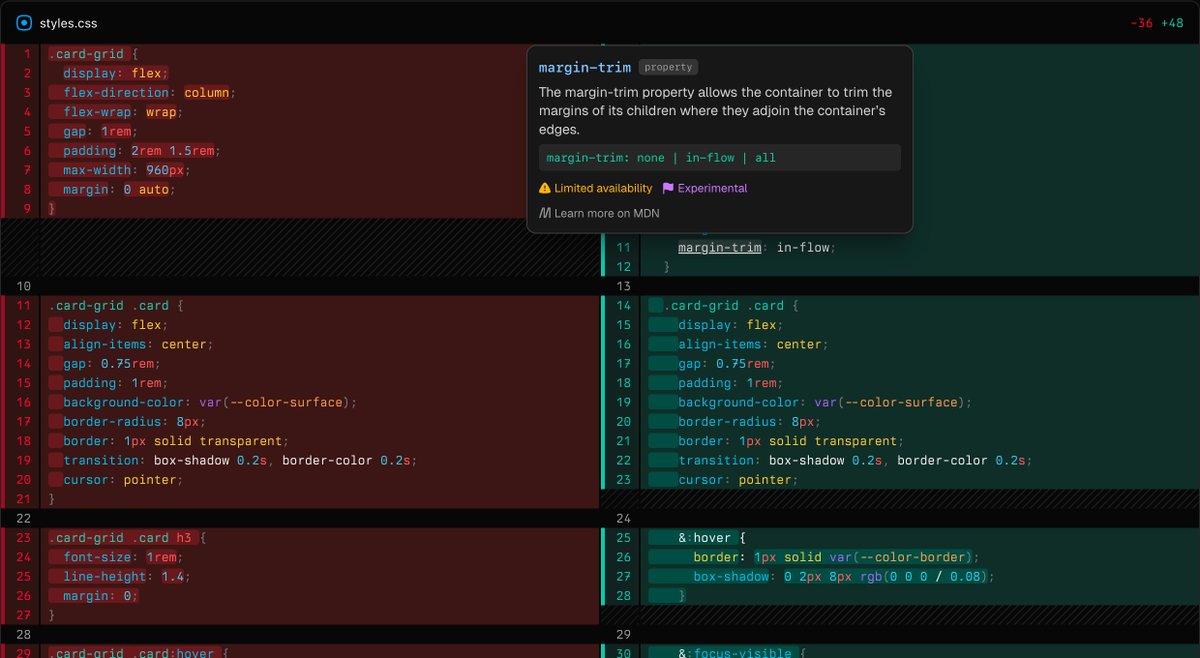Click the removed line flex-direction: column;

(x=148, y=92)
